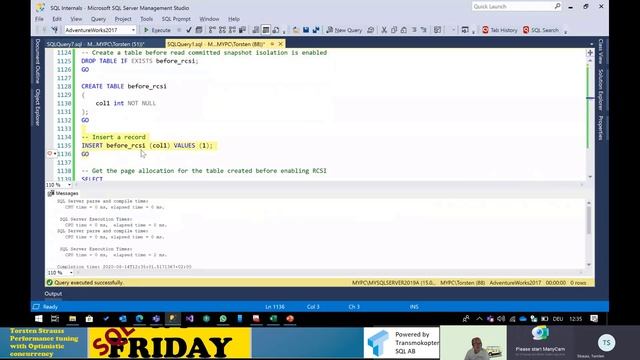Open SQL Search toolbar button
The image size is (640, 360).
coord(540,30)
